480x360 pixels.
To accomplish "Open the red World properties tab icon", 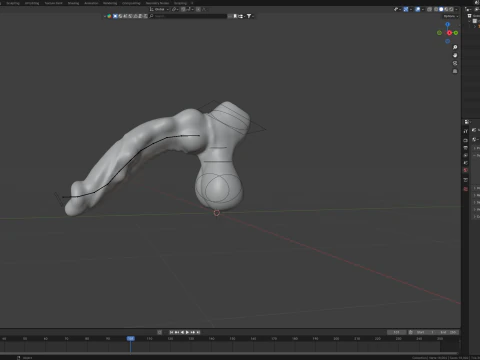I will pyautogui.click(x=466, y=170).
